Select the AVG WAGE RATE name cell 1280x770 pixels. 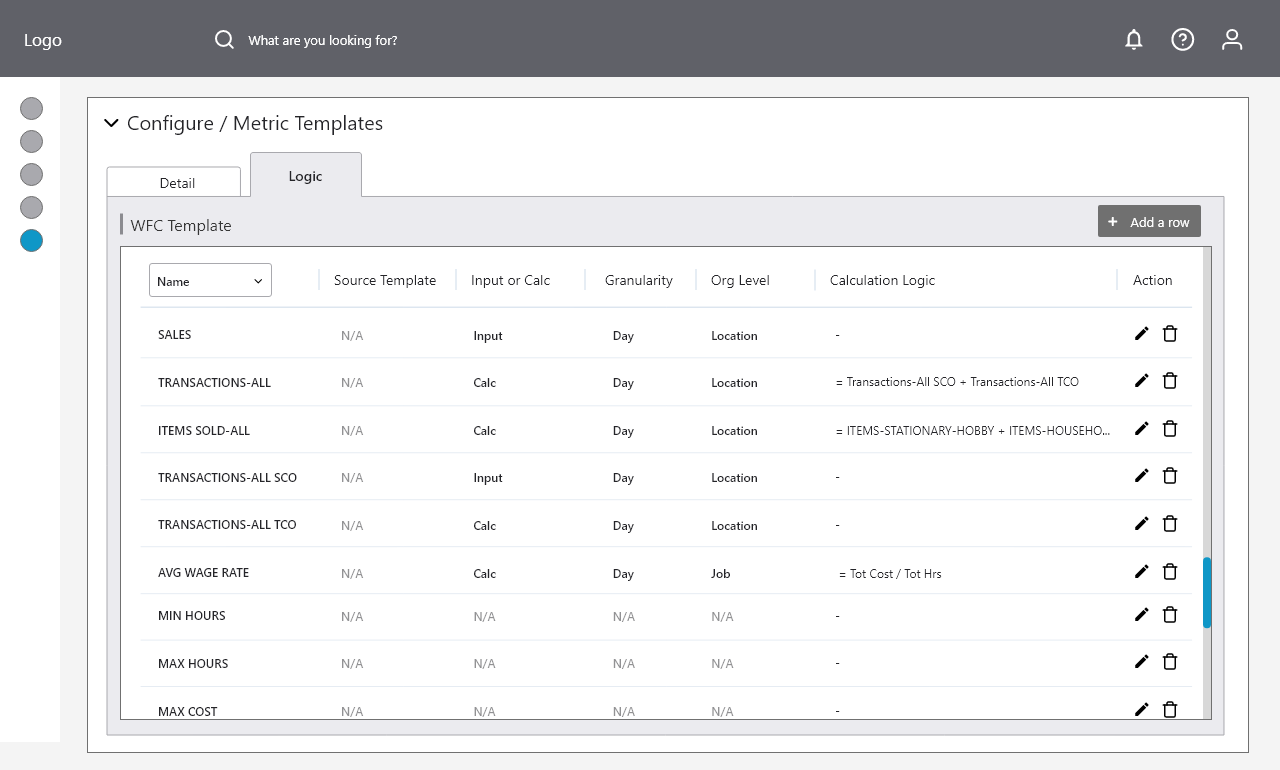203,572
